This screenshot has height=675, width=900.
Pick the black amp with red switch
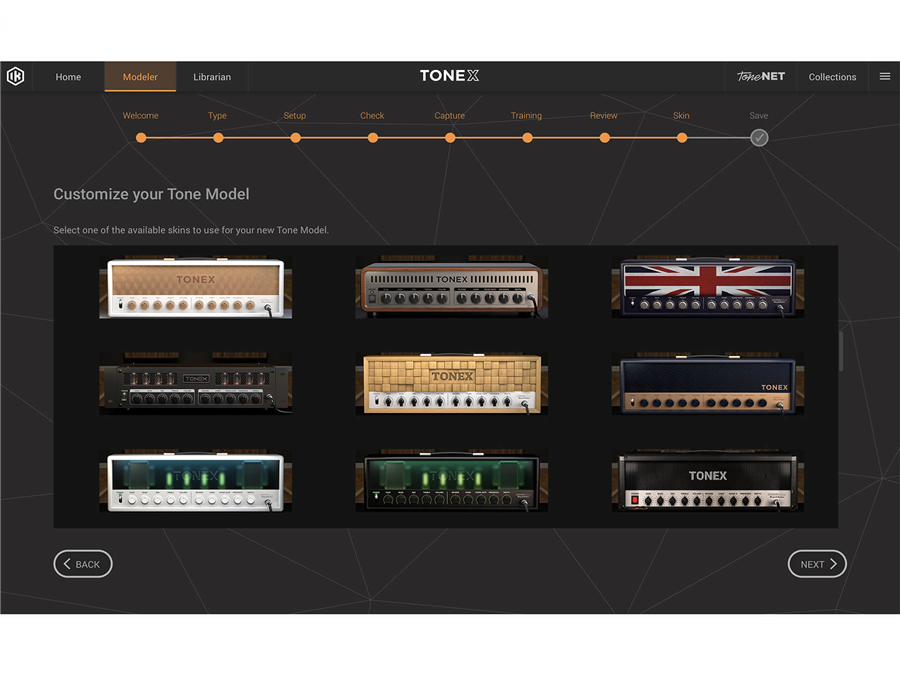click(708, 482)
